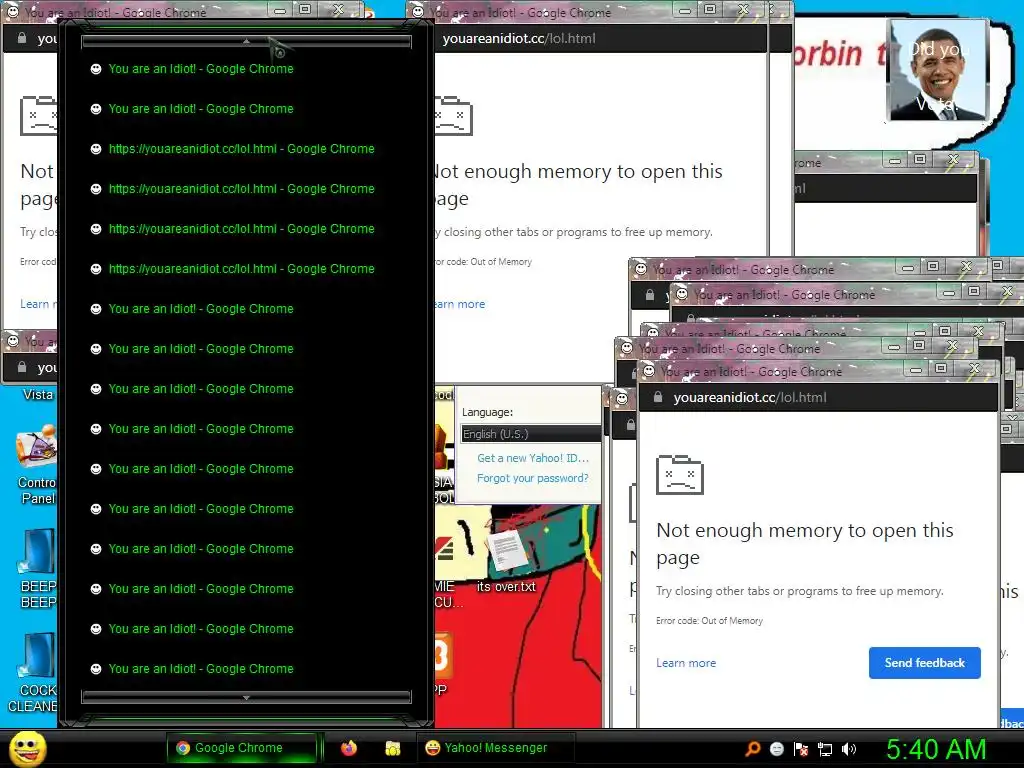Viewport: 1024px width, 768px height.
Task: Select the Control Panel desktop icon
Action: 37,466
